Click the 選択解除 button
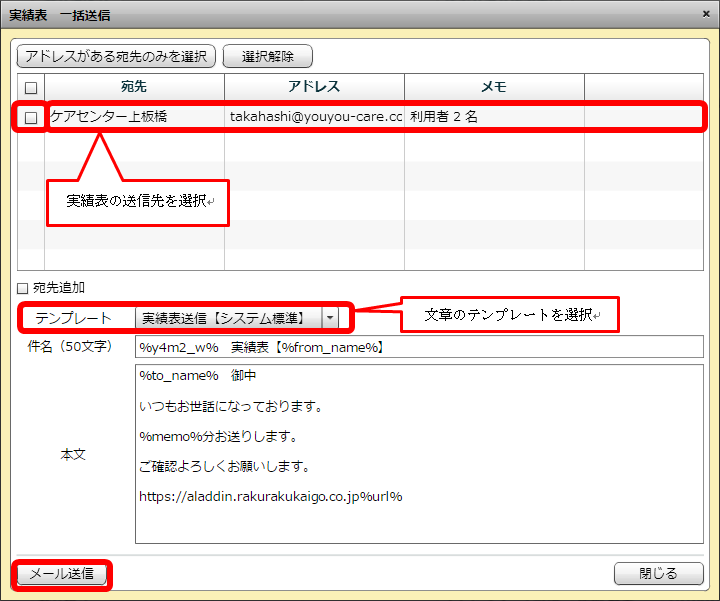Viewport: 720px width, 601px height. click(268, 56)
